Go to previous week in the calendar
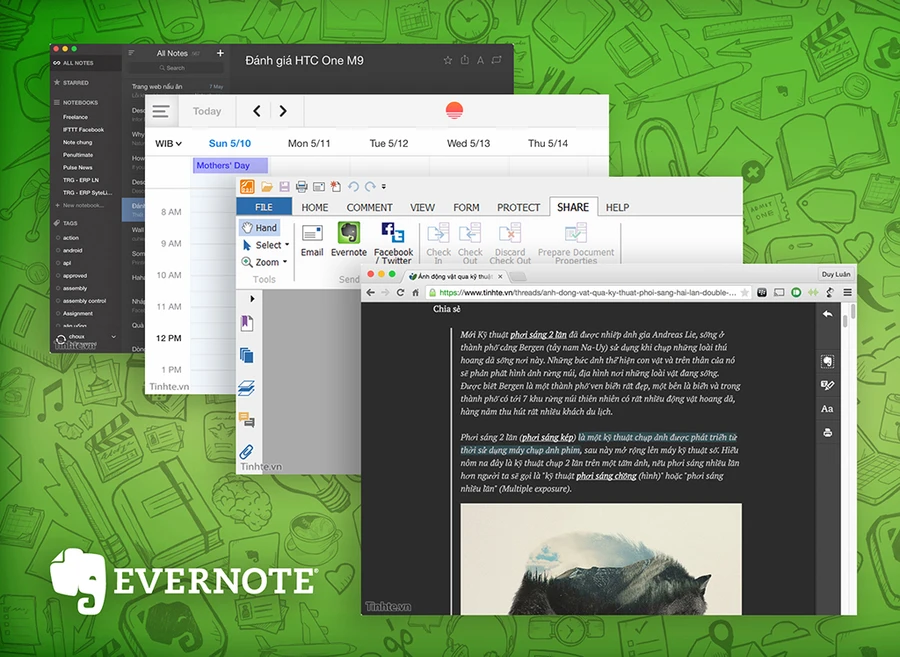The image size is (900, 657). coord(257,111)
